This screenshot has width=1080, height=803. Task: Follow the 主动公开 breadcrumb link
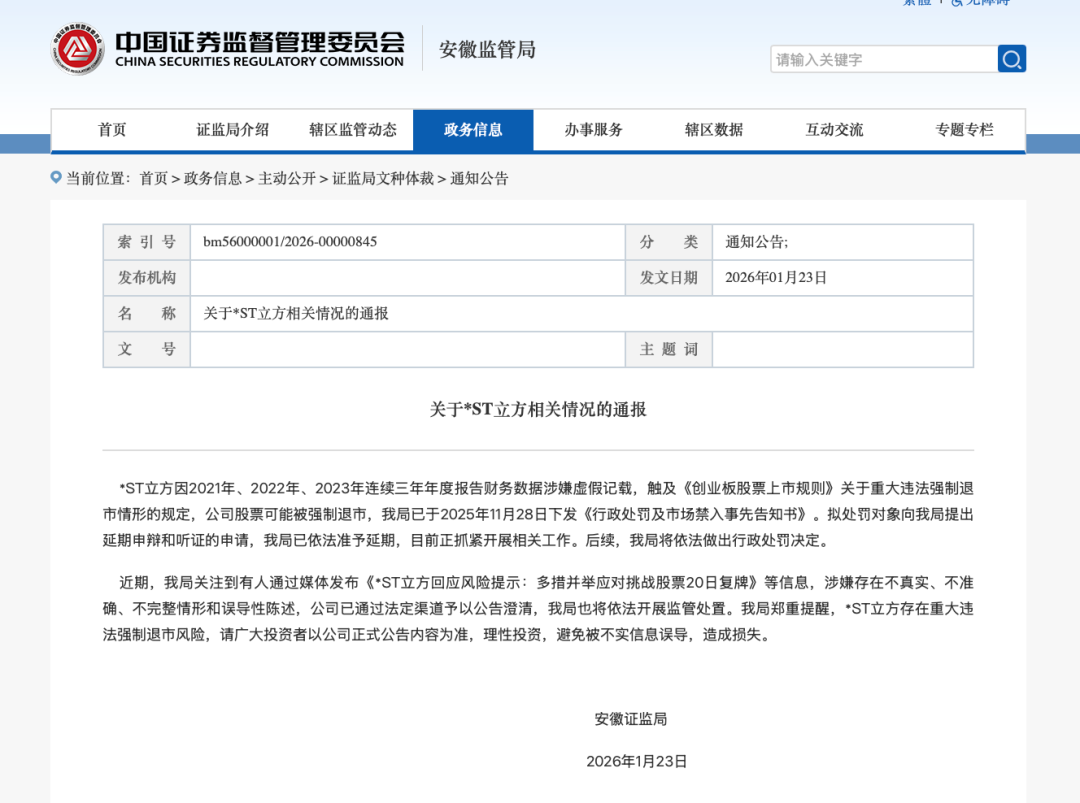286,179
